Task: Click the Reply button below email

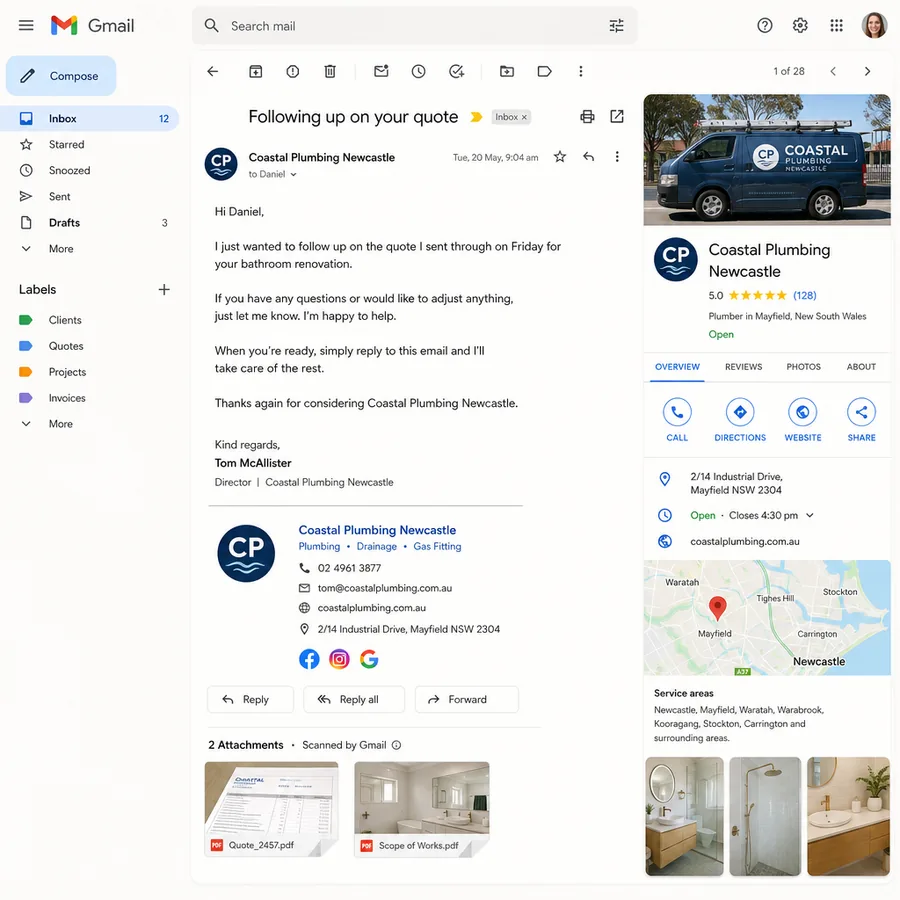Action: click(x=250, y=699)
